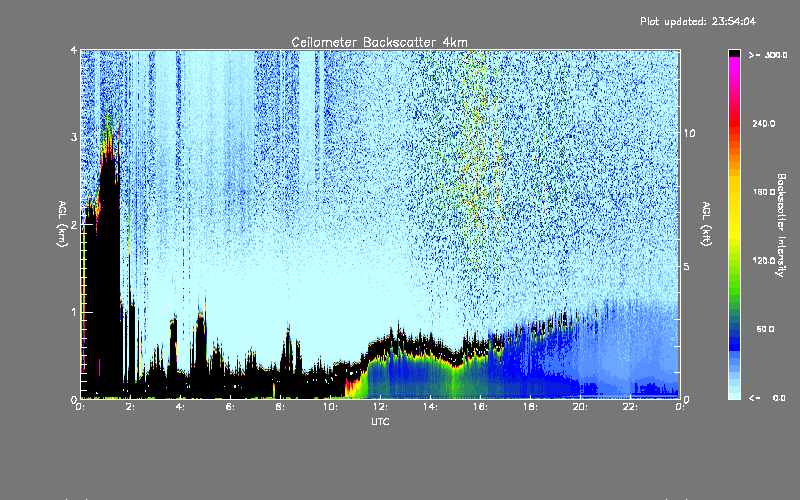Click the "60.0" colorbar label

point(765,329)
